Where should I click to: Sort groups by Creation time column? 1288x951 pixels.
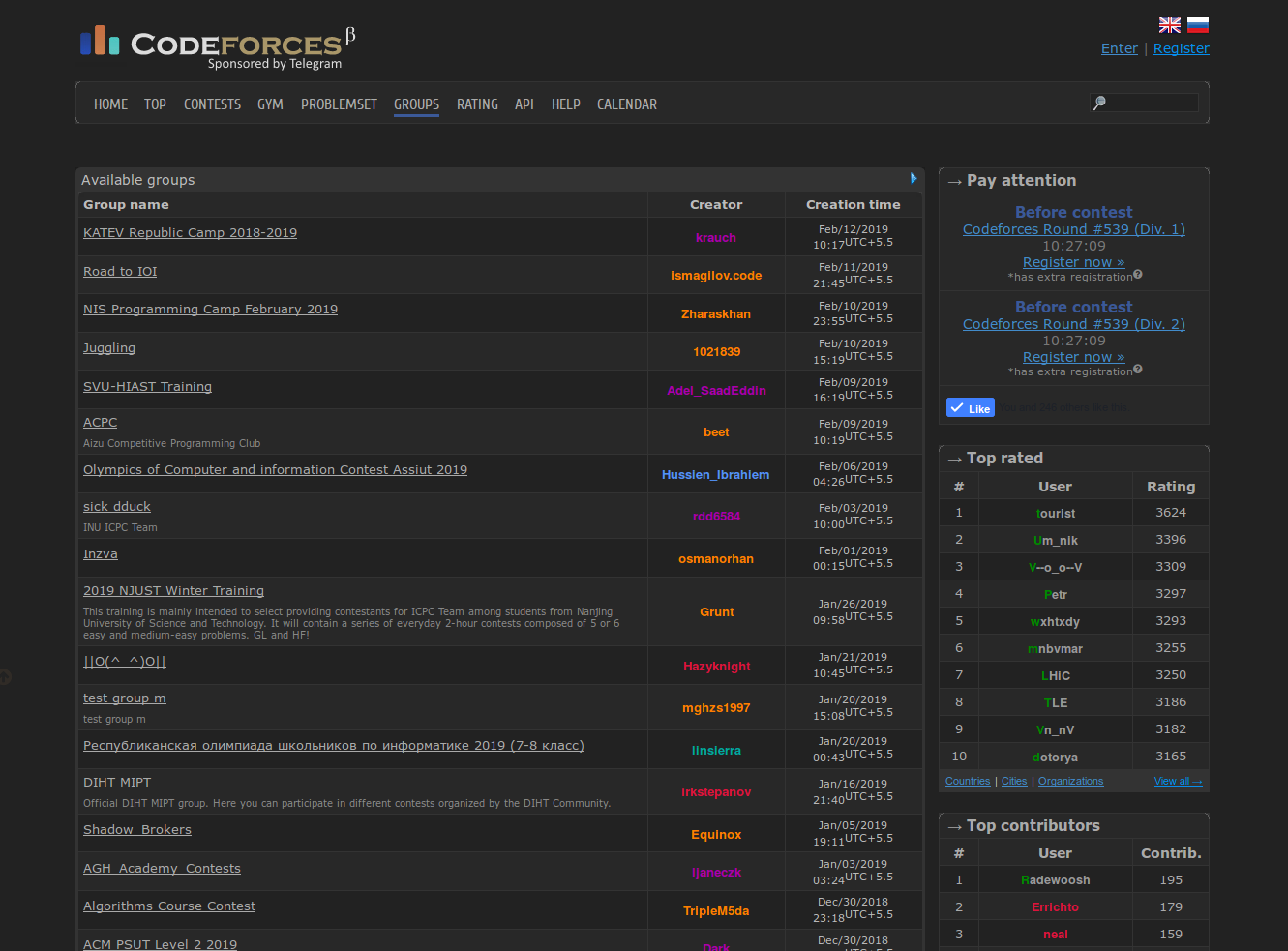pos(853,204)
